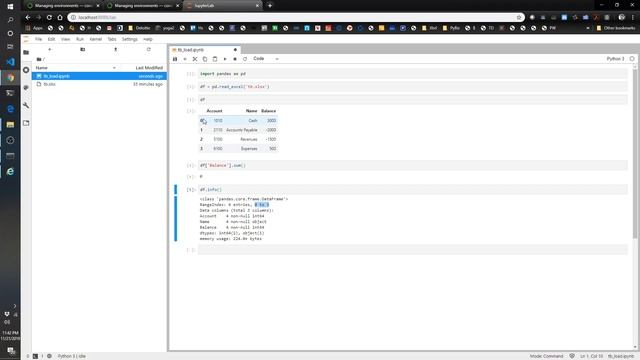Viewport: 640px width, 360px height.
Task: Collapse the df.info() output via blue bar
Action: (176, 218)
